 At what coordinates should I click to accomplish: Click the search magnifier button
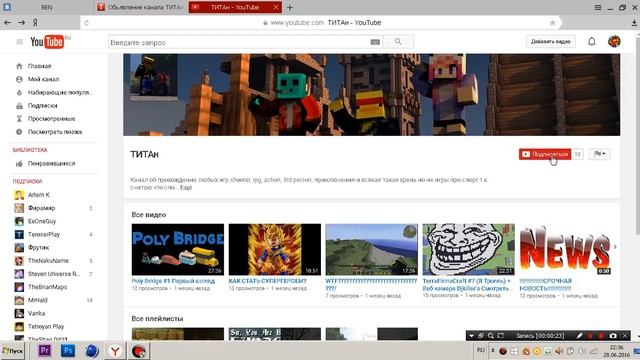tap(398, 42)
